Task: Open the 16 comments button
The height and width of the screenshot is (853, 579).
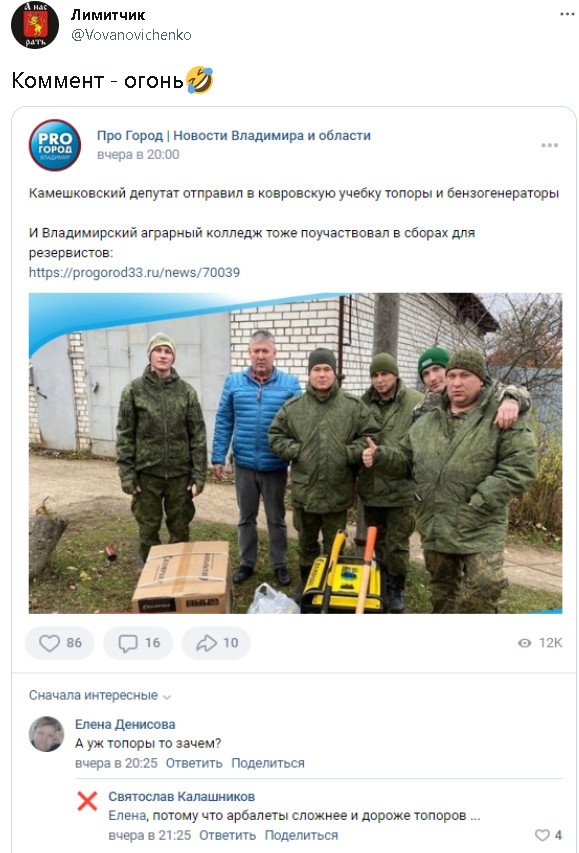Action: coord(138,643)
